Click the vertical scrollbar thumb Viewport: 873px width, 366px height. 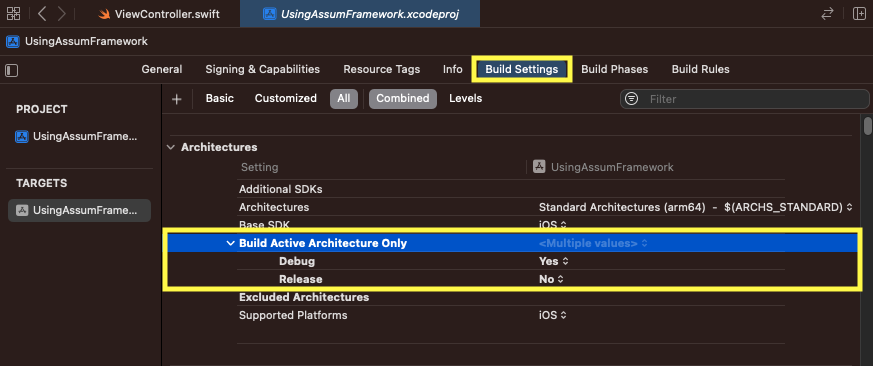pyautogui.click(x=867, y=125)
